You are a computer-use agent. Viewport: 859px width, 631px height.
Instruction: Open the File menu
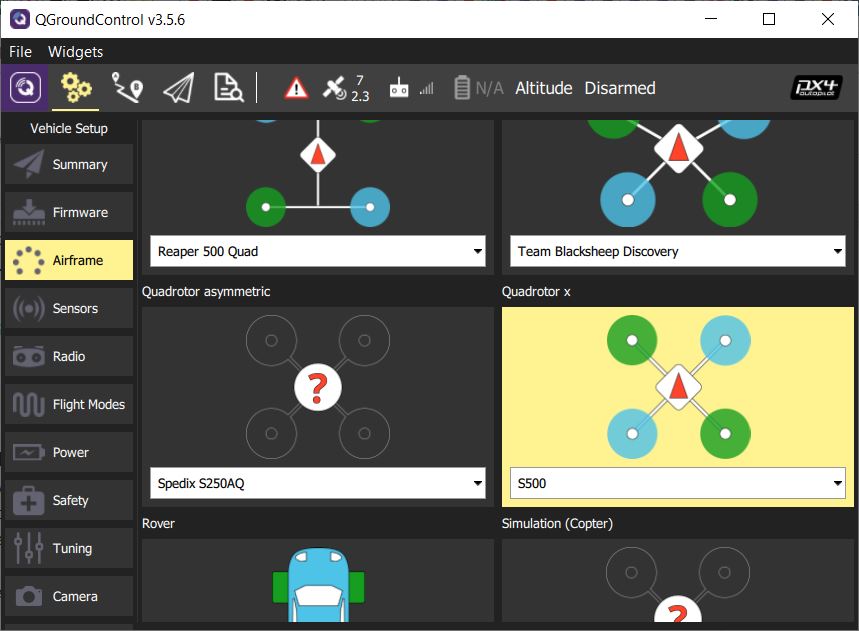point(20,51)
